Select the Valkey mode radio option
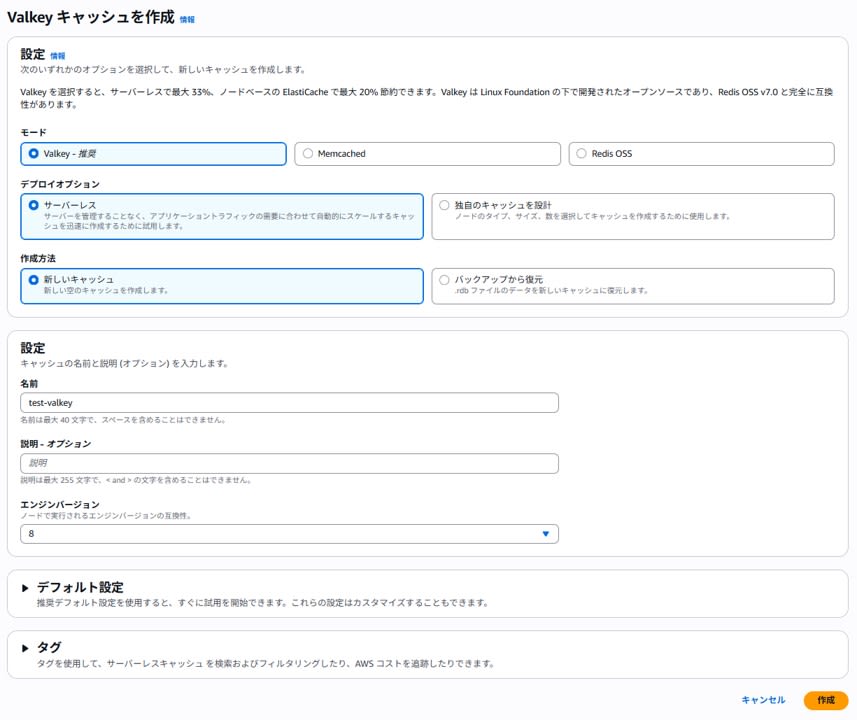Viewport: 857px width, 720px height. point(153,154)
